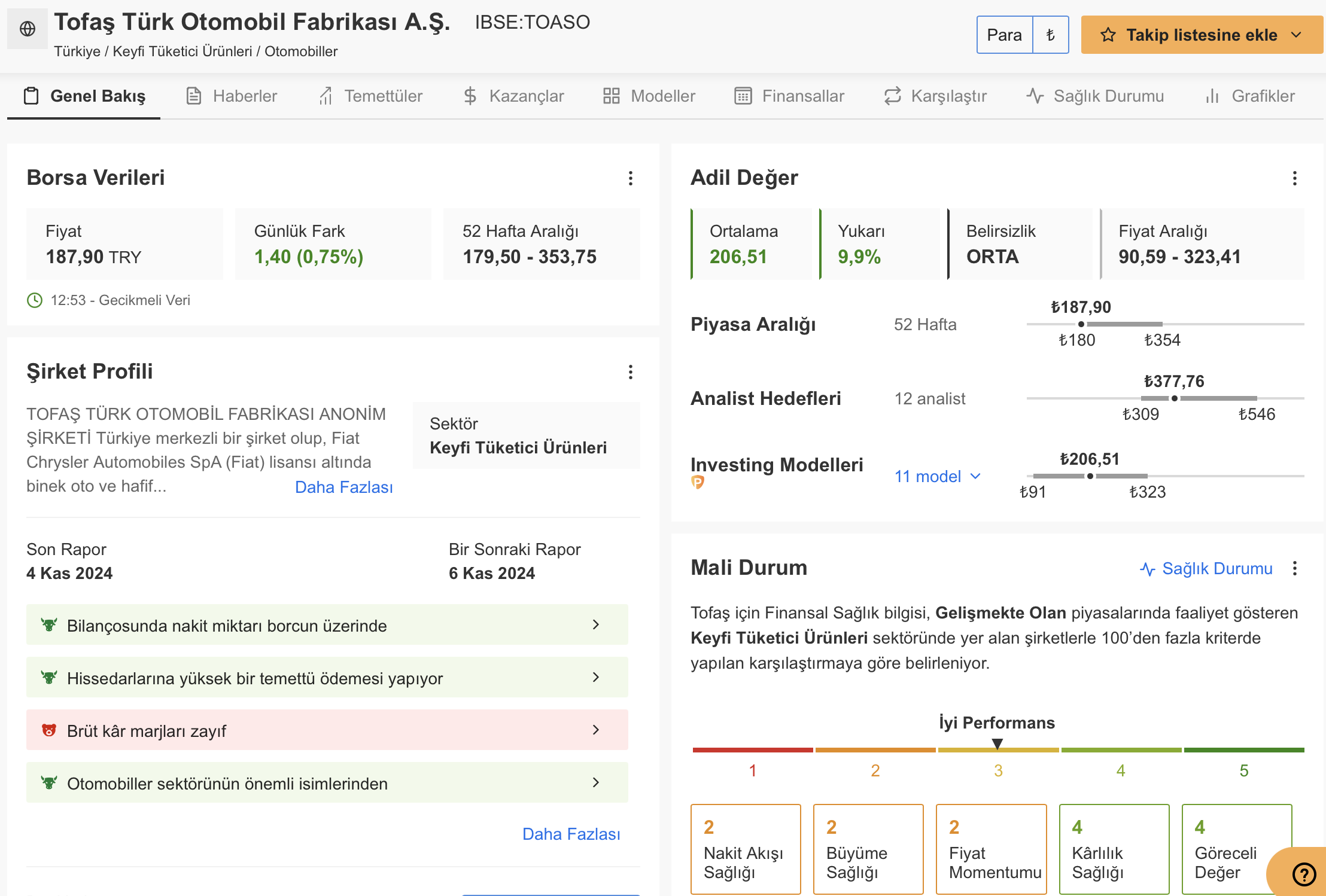Click the swap arrows icon of Karşılaştır
The image size is (1326, 896).
(x=892, y=96)
